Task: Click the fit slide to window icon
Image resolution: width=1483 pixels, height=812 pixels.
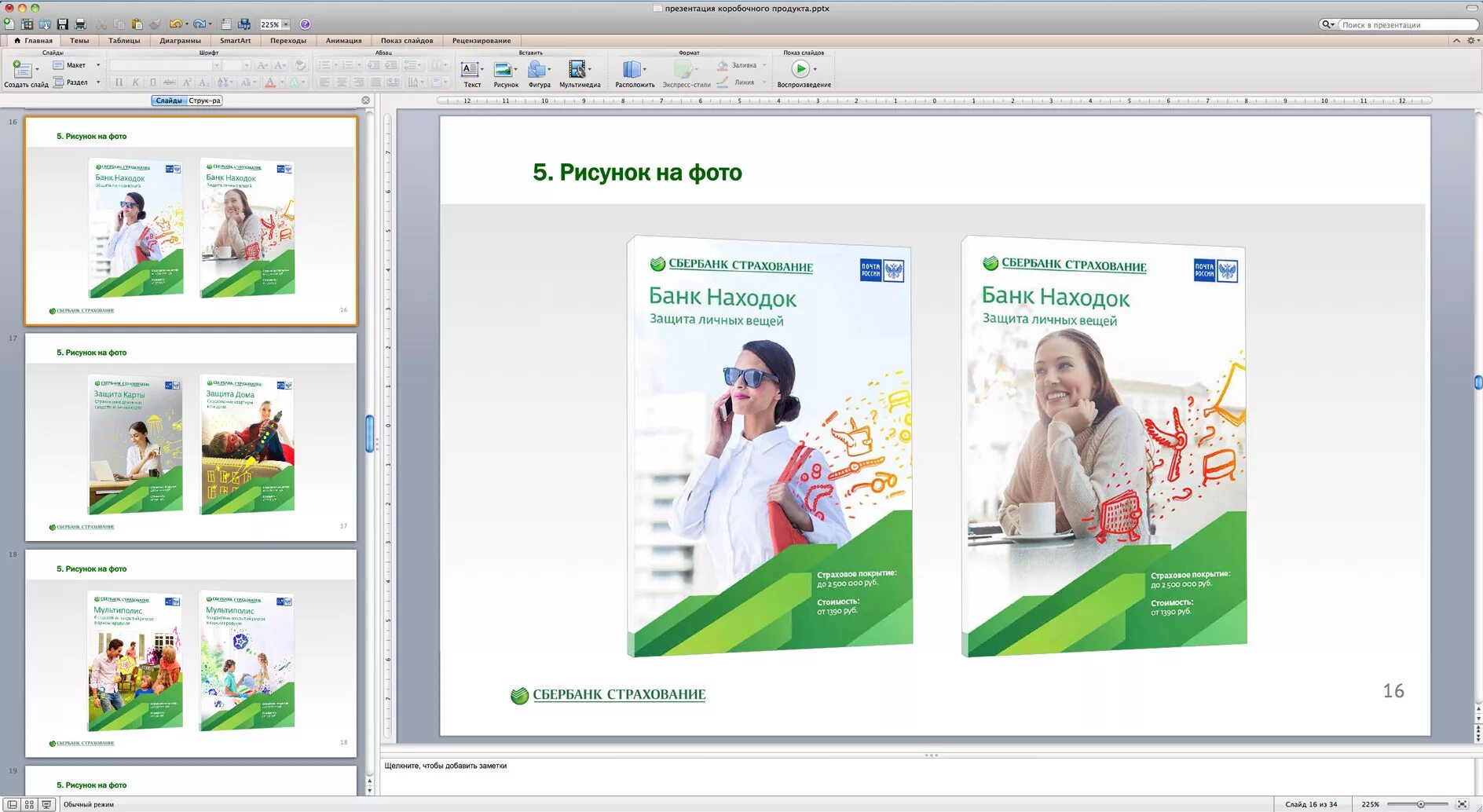Action: (x=1463, y=804)
